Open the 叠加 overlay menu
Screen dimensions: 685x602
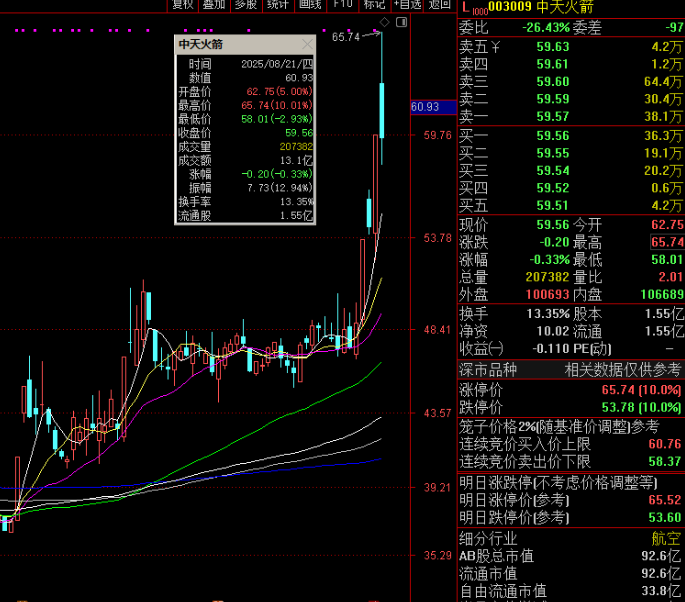214,5
